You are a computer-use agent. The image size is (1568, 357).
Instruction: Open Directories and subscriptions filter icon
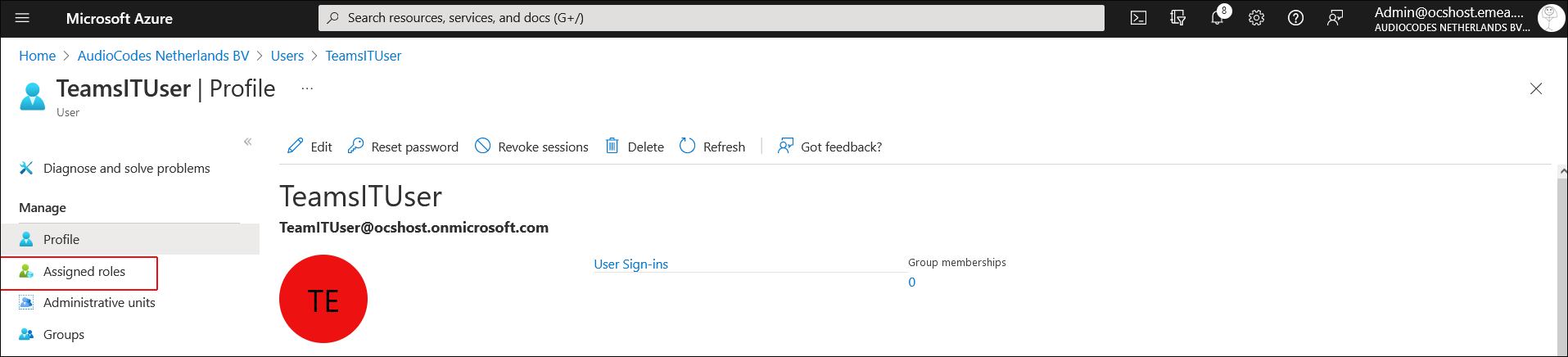point(1177,18)
